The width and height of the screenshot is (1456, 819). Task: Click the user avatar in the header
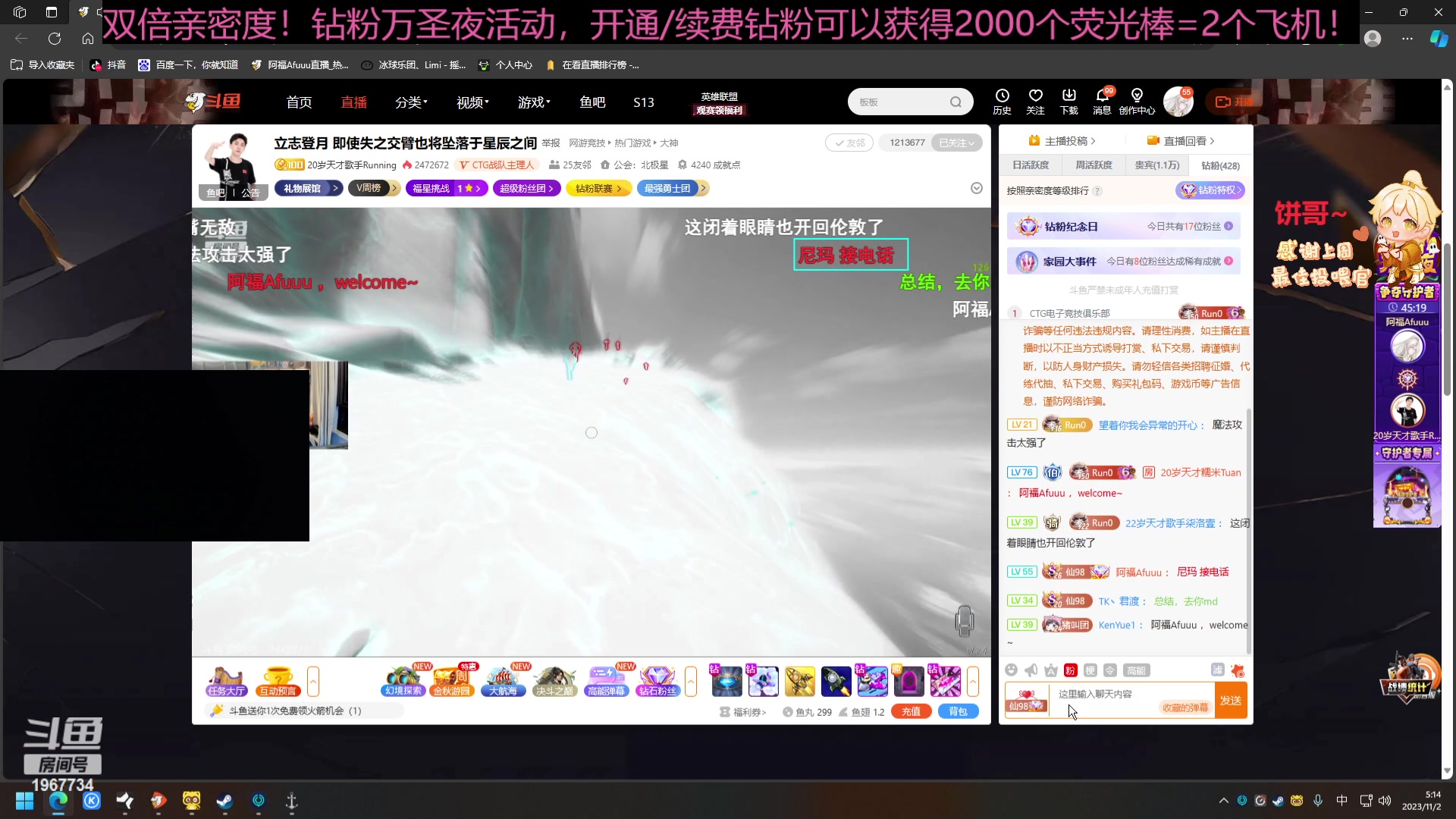[x=1178, y=102]
